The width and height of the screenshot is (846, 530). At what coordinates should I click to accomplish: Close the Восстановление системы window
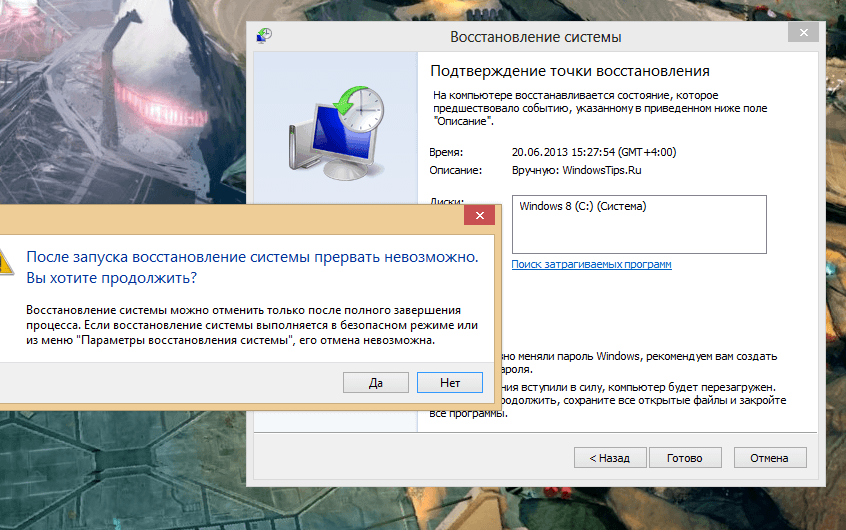coord(803,32)
